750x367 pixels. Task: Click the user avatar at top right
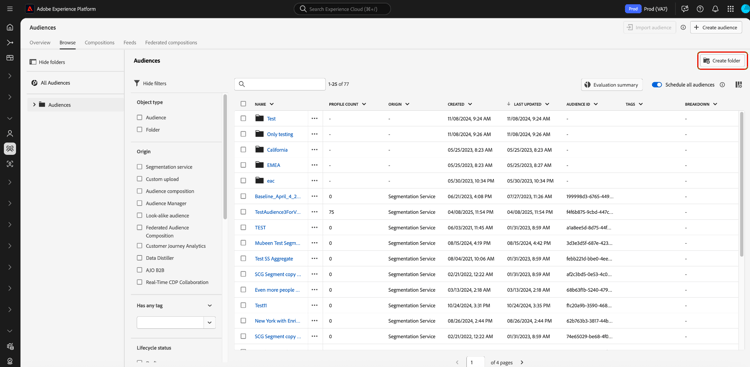click(x=745, y=9)
